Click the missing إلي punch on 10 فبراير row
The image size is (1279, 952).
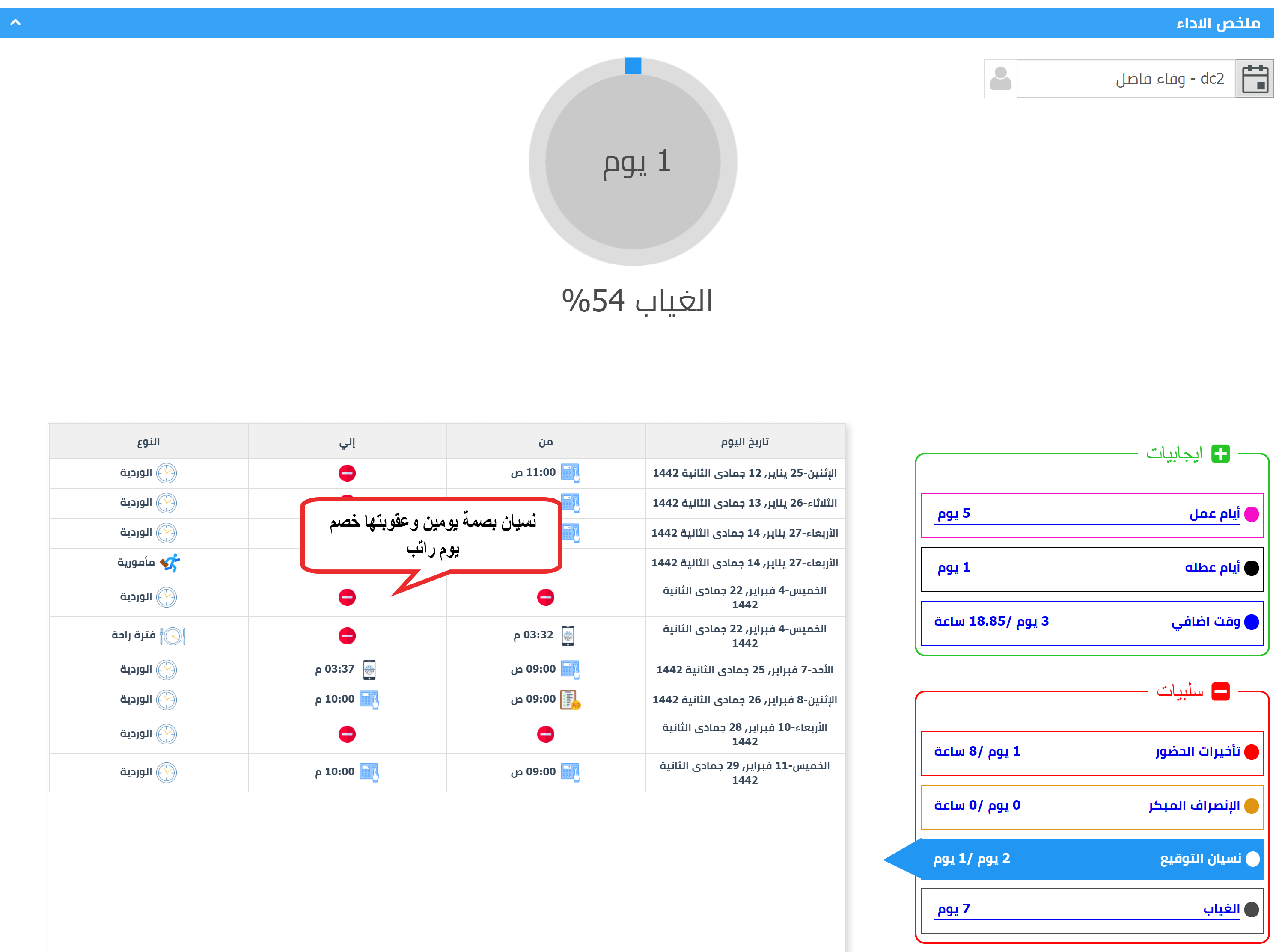tap(346, 734)
